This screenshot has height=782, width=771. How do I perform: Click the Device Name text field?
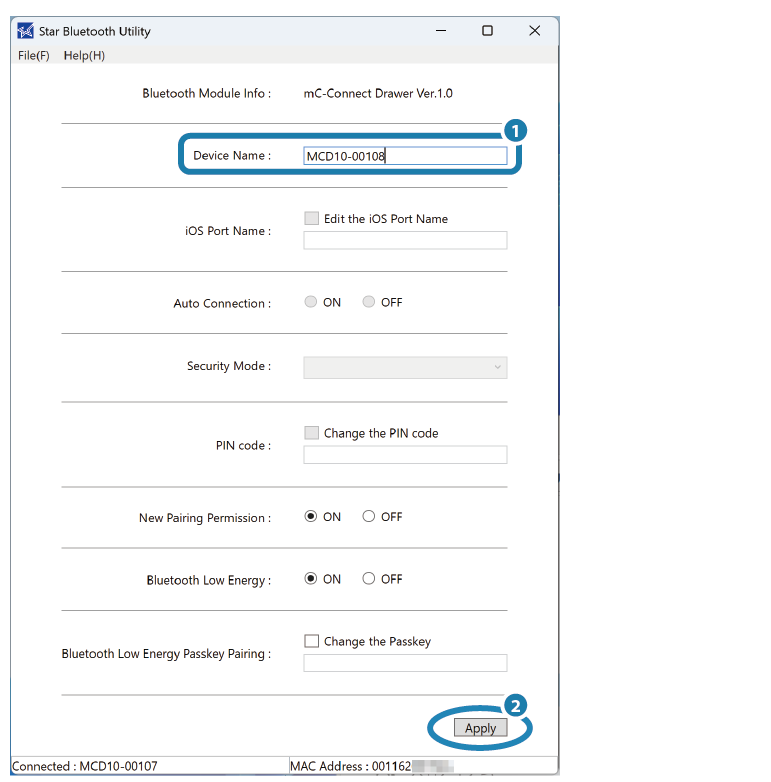tap(405, 156)
